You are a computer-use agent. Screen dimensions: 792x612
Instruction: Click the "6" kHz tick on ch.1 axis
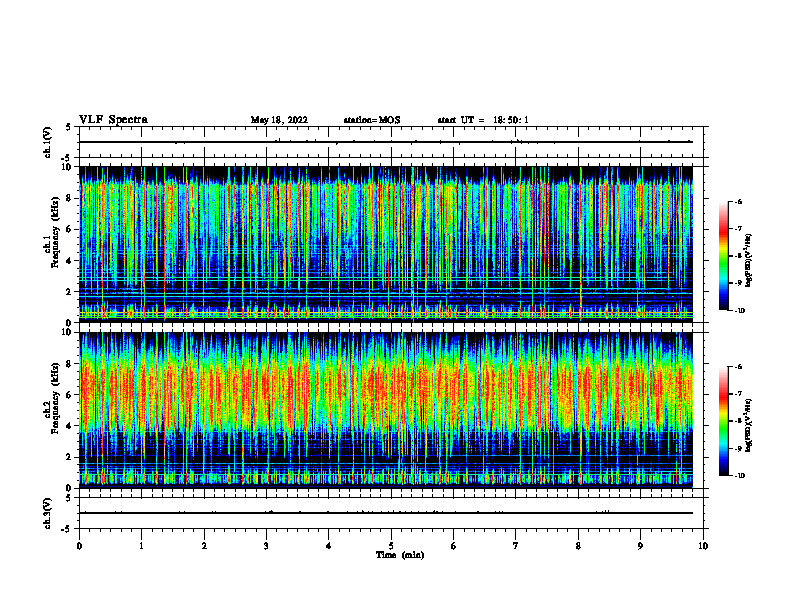(x=69, y=230)
